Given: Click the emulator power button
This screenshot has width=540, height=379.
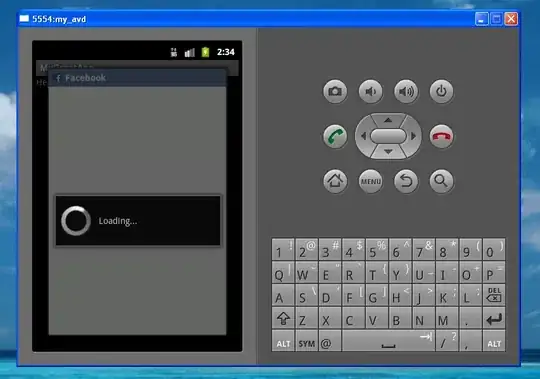Looking at the screenshot, I should pyautogui.click(x=442, y=91).
